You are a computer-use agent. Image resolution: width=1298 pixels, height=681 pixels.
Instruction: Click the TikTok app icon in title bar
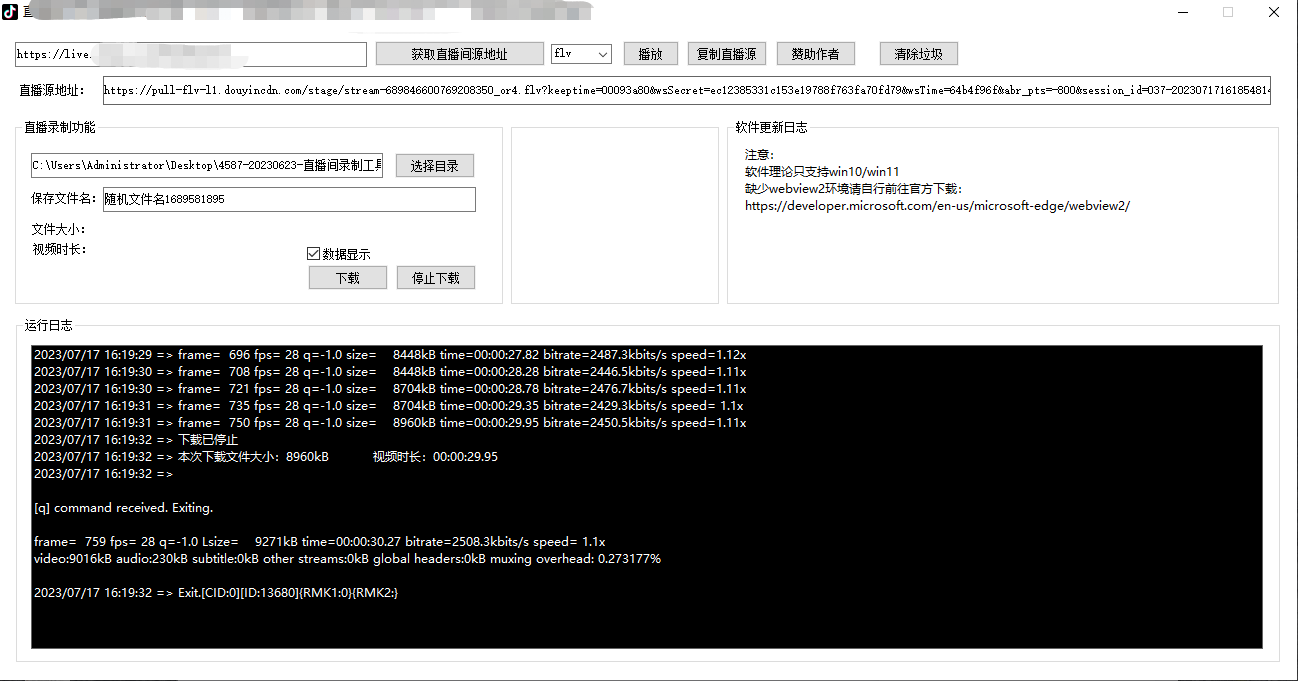click(x=10, y=12)
